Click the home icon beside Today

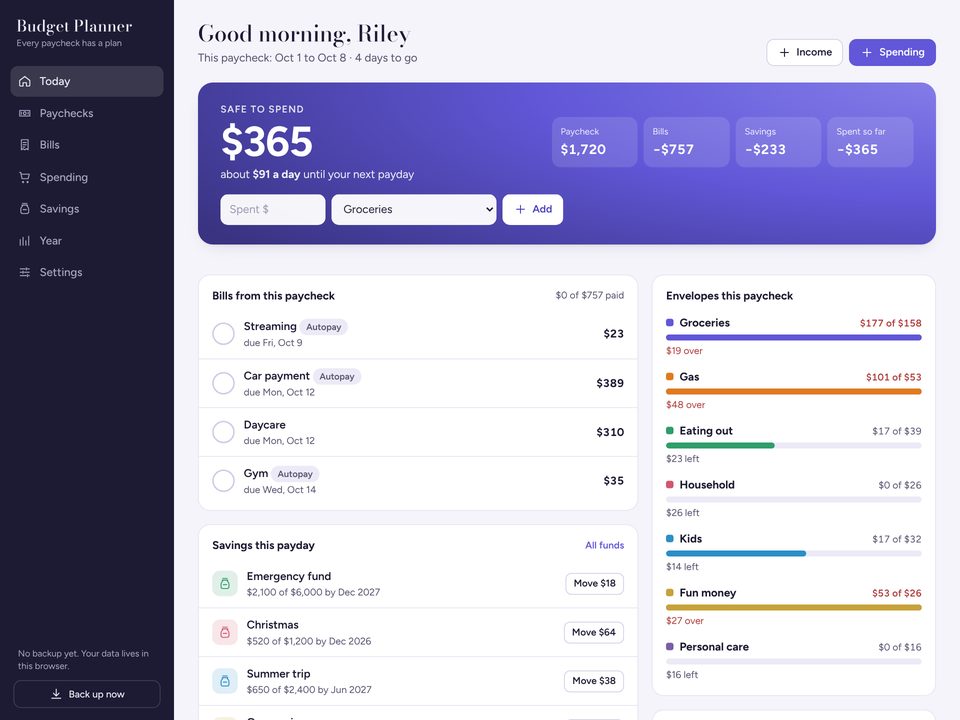click(24, 81)
